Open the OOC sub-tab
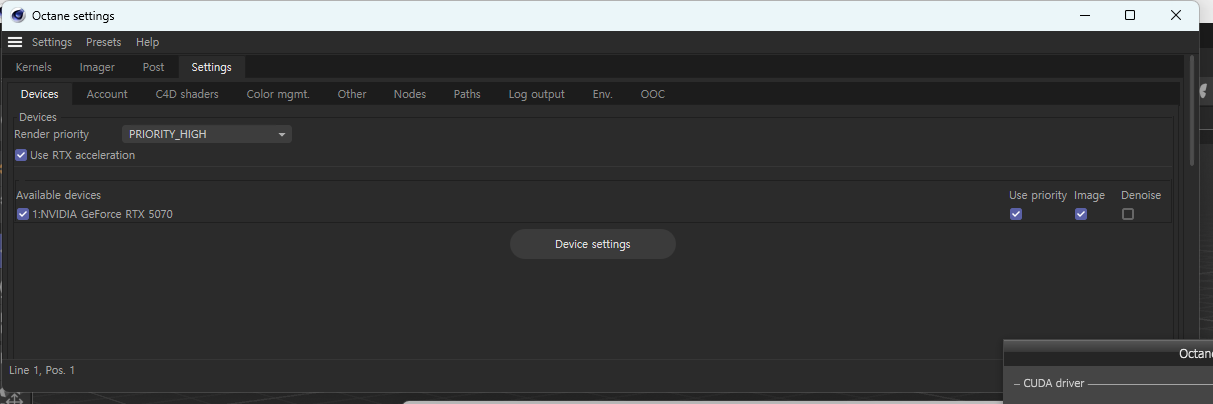The height and width of the screenshot is (404, 1213). click(x=653, y=94)
